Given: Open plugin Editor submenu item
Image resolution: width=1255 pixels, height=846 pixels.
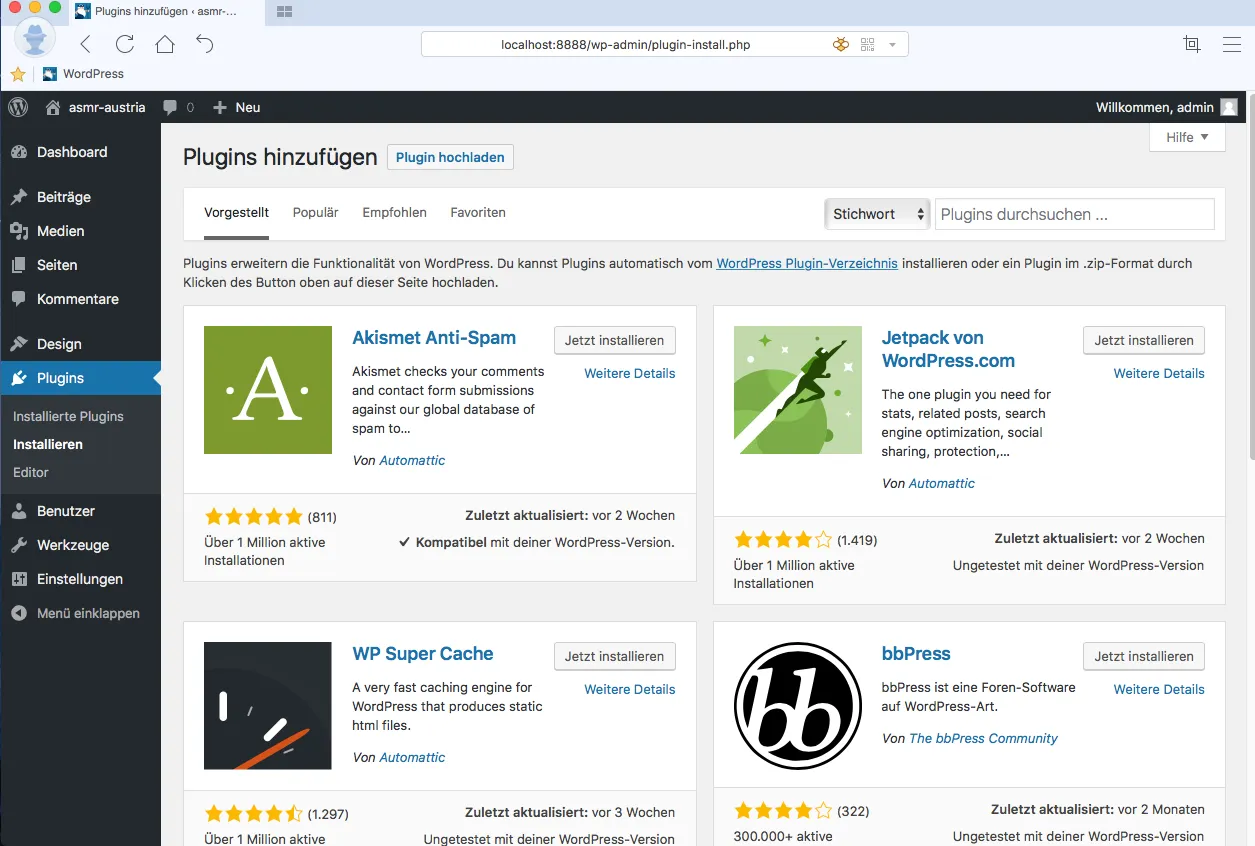Looking at the screenshot, I should click(x=31, y=472).
